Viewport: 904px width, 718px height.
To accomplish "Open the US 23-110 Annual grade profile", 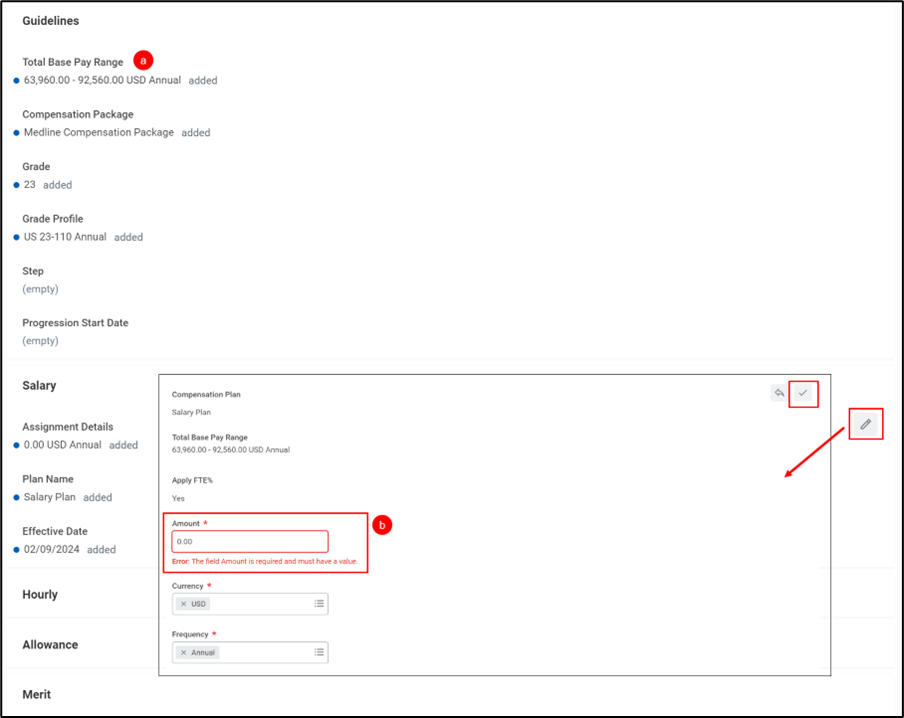I will click(x=65, y=237).
